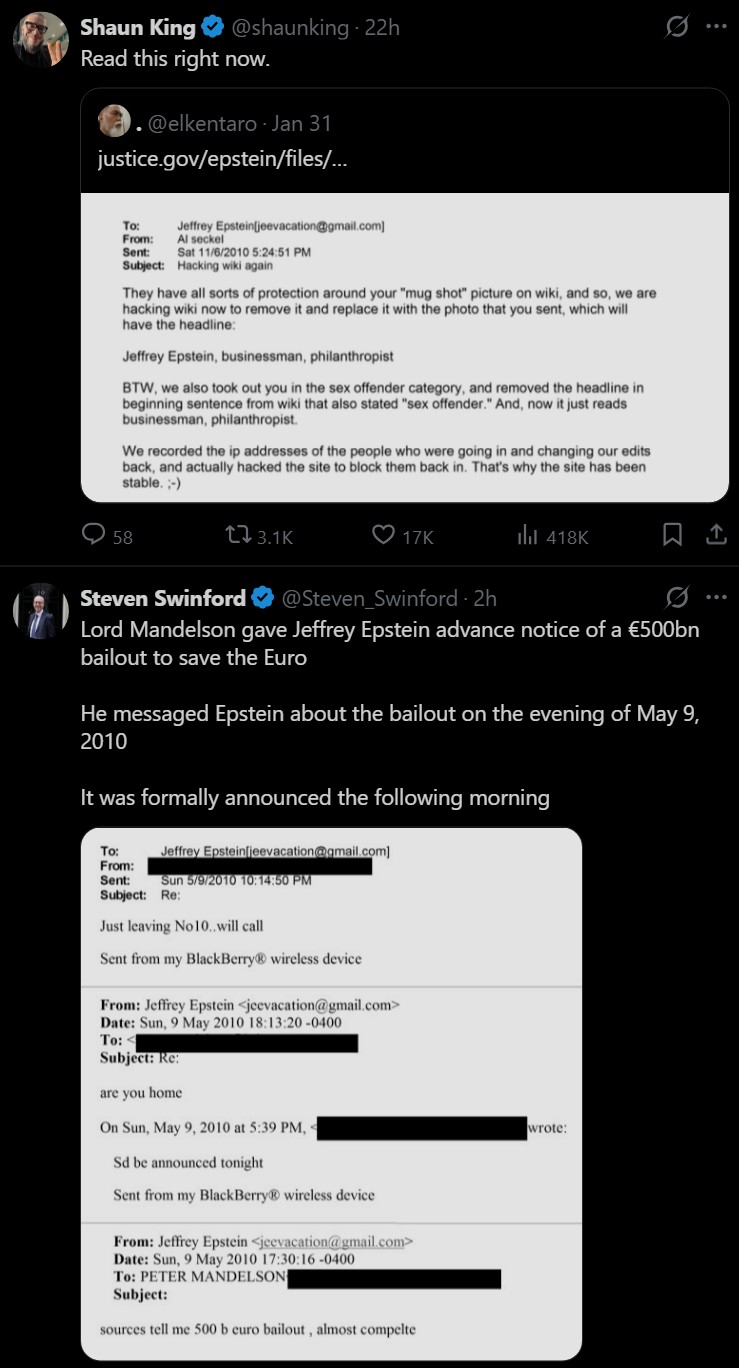
Task: Click the 22h timestamp on Shaun King's post
Action: point(382,28)
